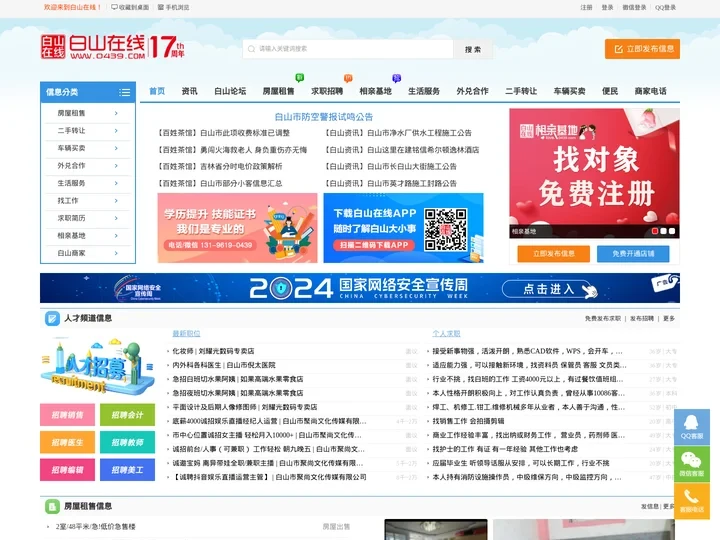The image size is (720, 540).
Task: Open the 车辆买卖 nav tab
Action: [x=569, y=91]
